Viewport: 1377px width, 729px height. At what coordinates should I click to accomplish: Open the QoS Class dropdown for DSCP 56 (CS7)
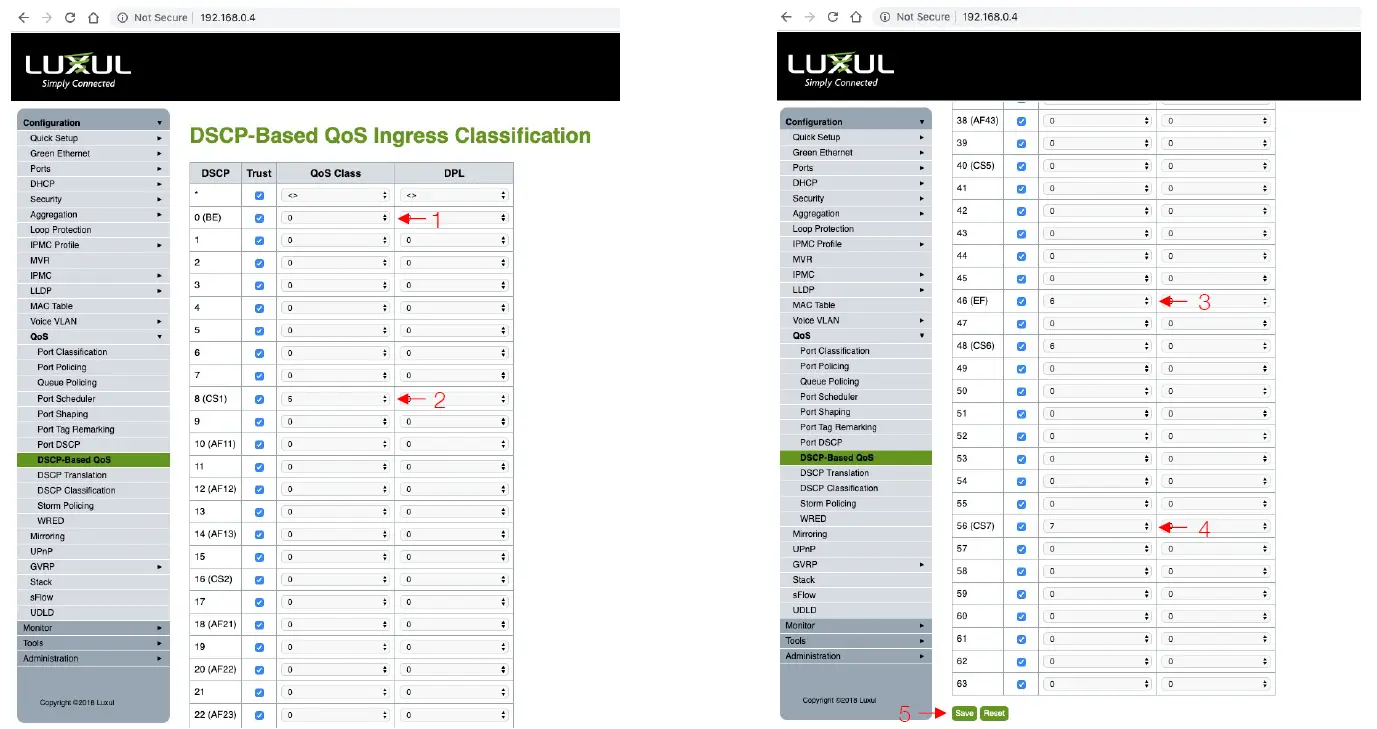[1097, 525]
